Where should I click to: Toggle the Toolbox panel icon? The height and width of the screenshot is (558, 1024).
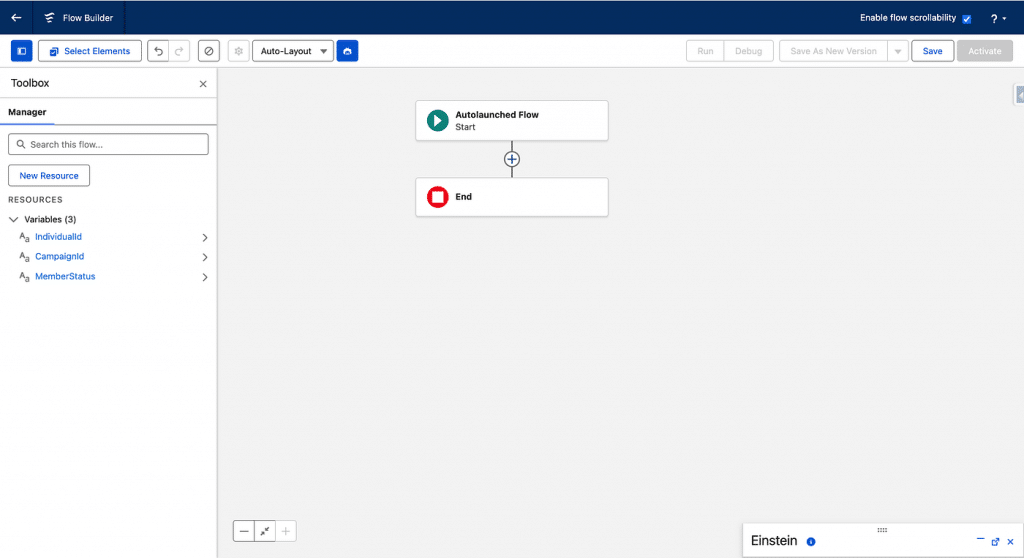tap(21, 51)
